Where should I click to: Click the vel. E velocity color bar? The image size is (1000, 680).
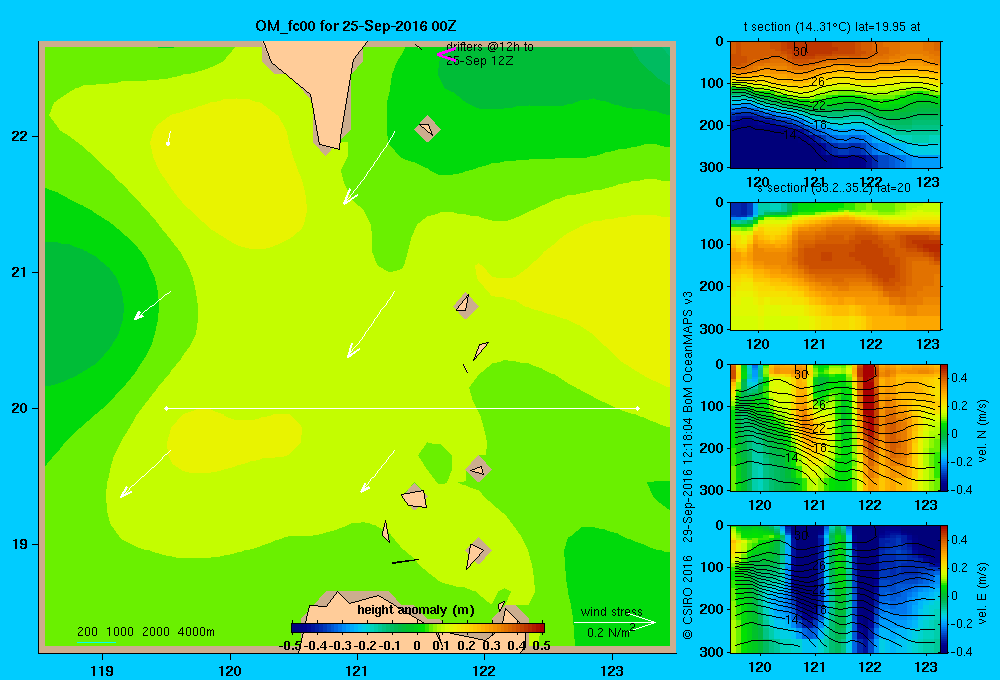click(x=945, y=588)
